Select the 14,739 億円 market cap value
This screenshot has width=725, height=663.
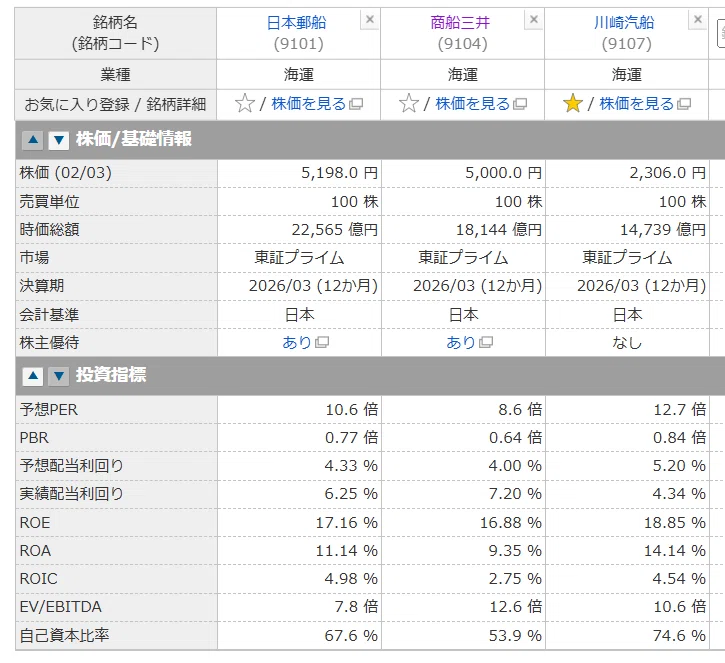(x=663, y=230)
